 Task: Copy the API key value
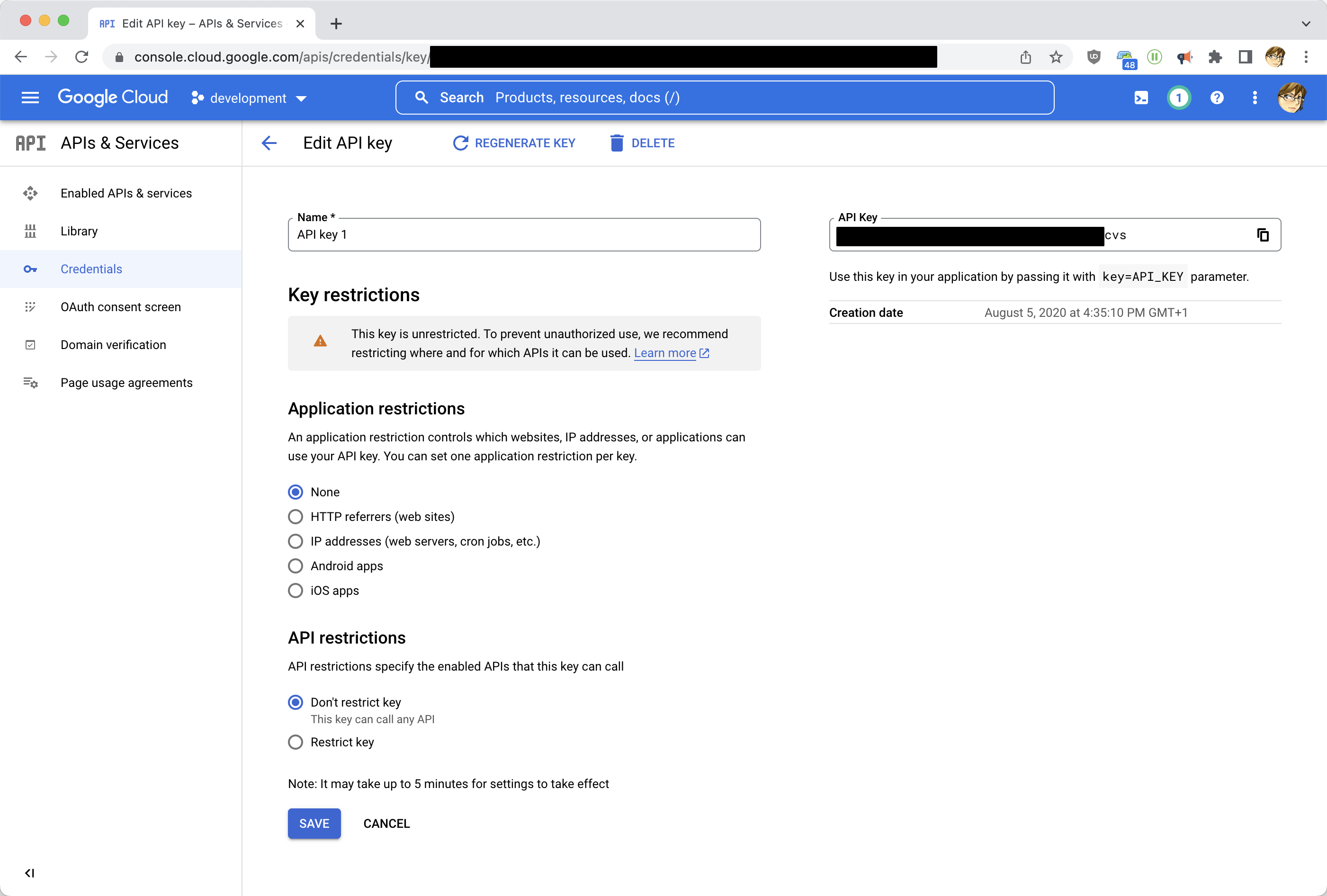pyautogui.click(x=1263, y=235)
